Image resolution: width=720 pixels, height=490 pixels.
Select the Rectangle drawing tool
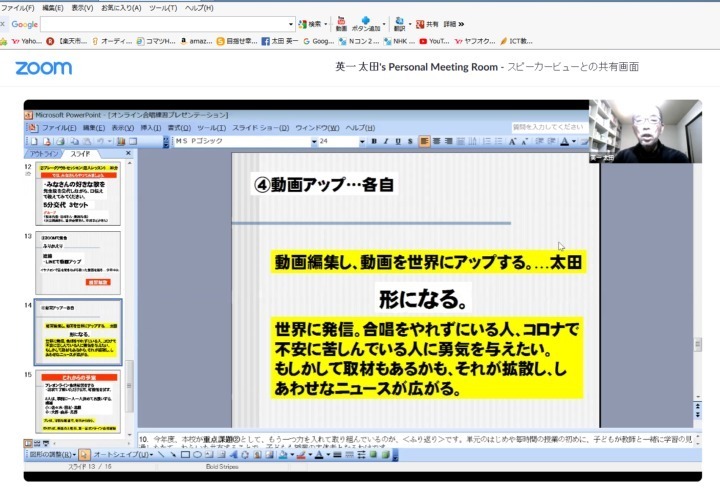pos(185,455)
